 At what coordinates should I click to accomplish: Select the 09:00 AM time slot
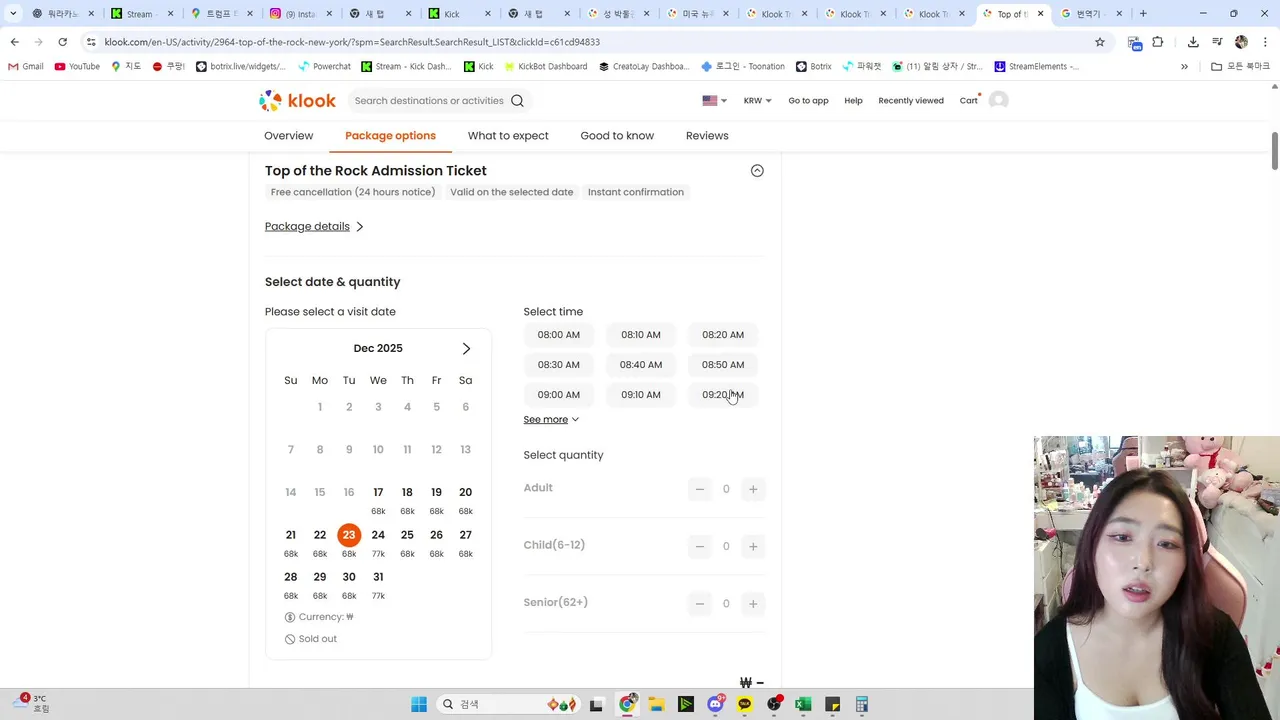(558, 395)
